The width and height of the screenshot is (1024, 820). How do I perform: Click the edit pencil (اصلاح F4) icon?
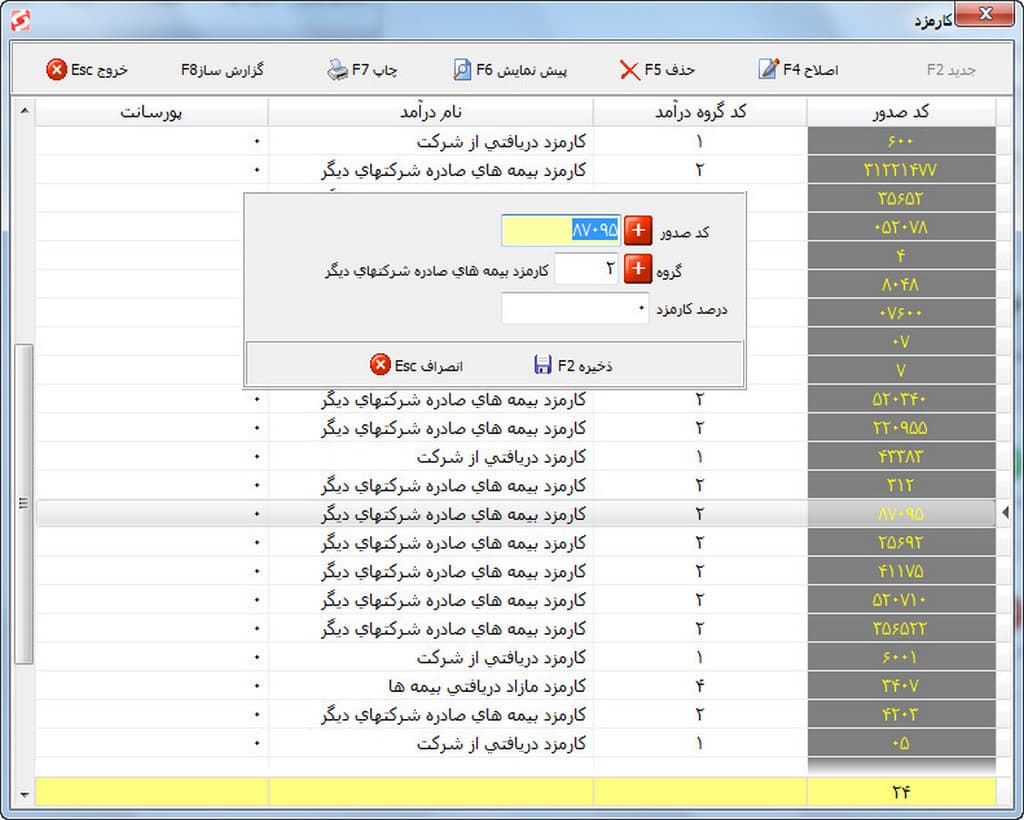pos(768,70)
